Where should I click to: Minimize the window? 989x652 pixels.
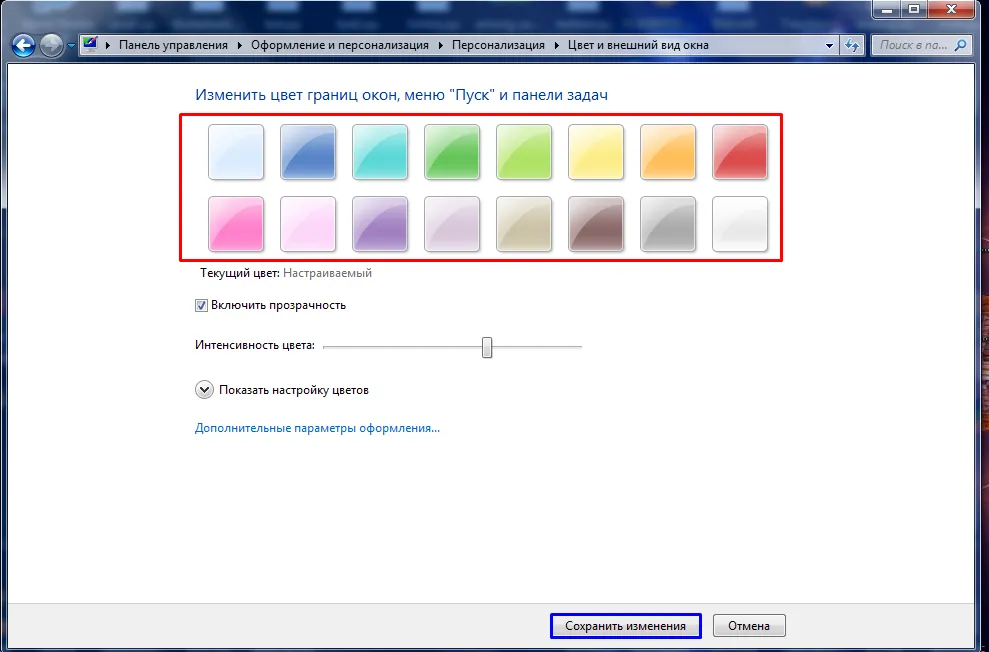(x=887, y=9)
